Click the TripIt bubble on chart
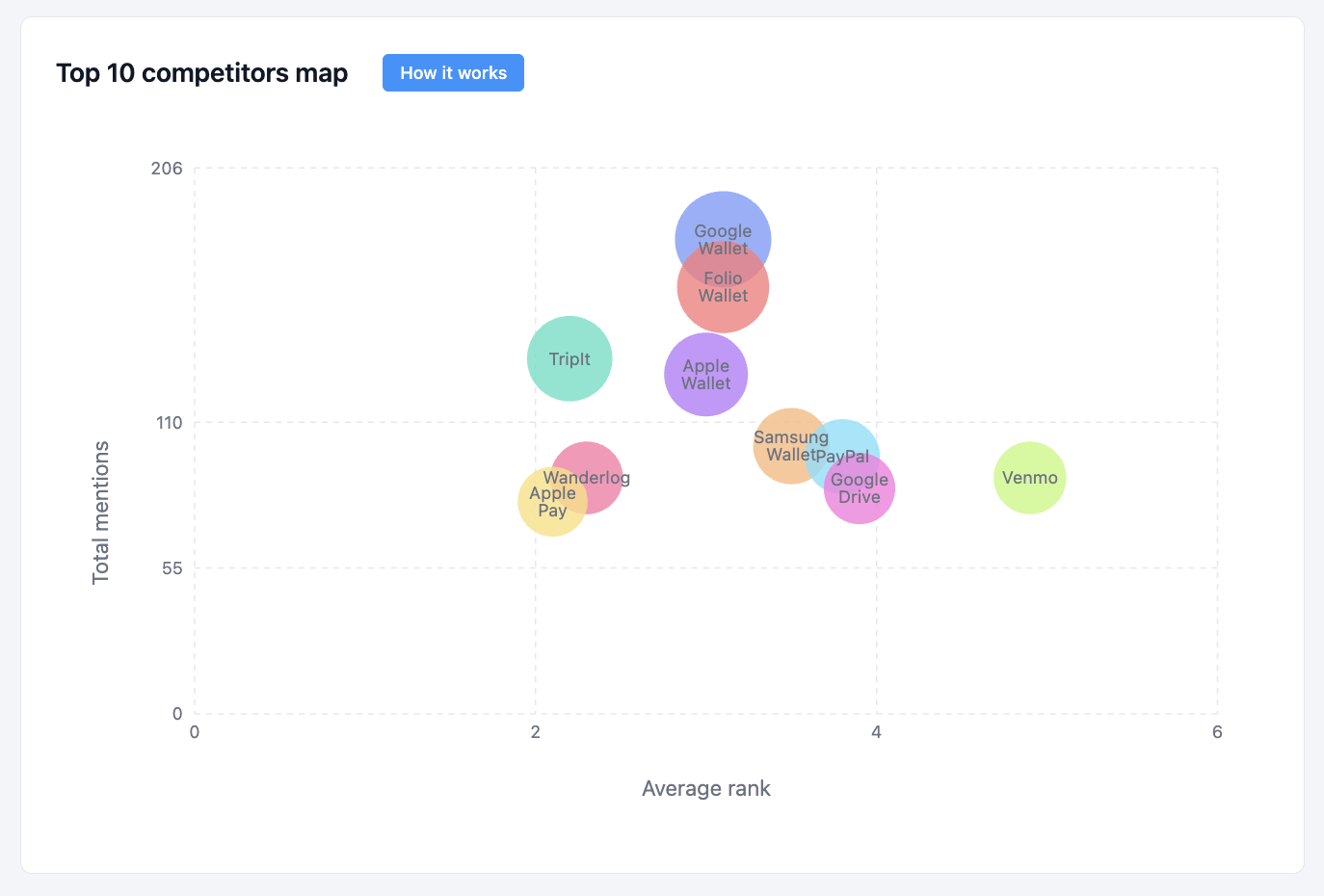This screenshot has width=1324, height=896. click(569, 358)
